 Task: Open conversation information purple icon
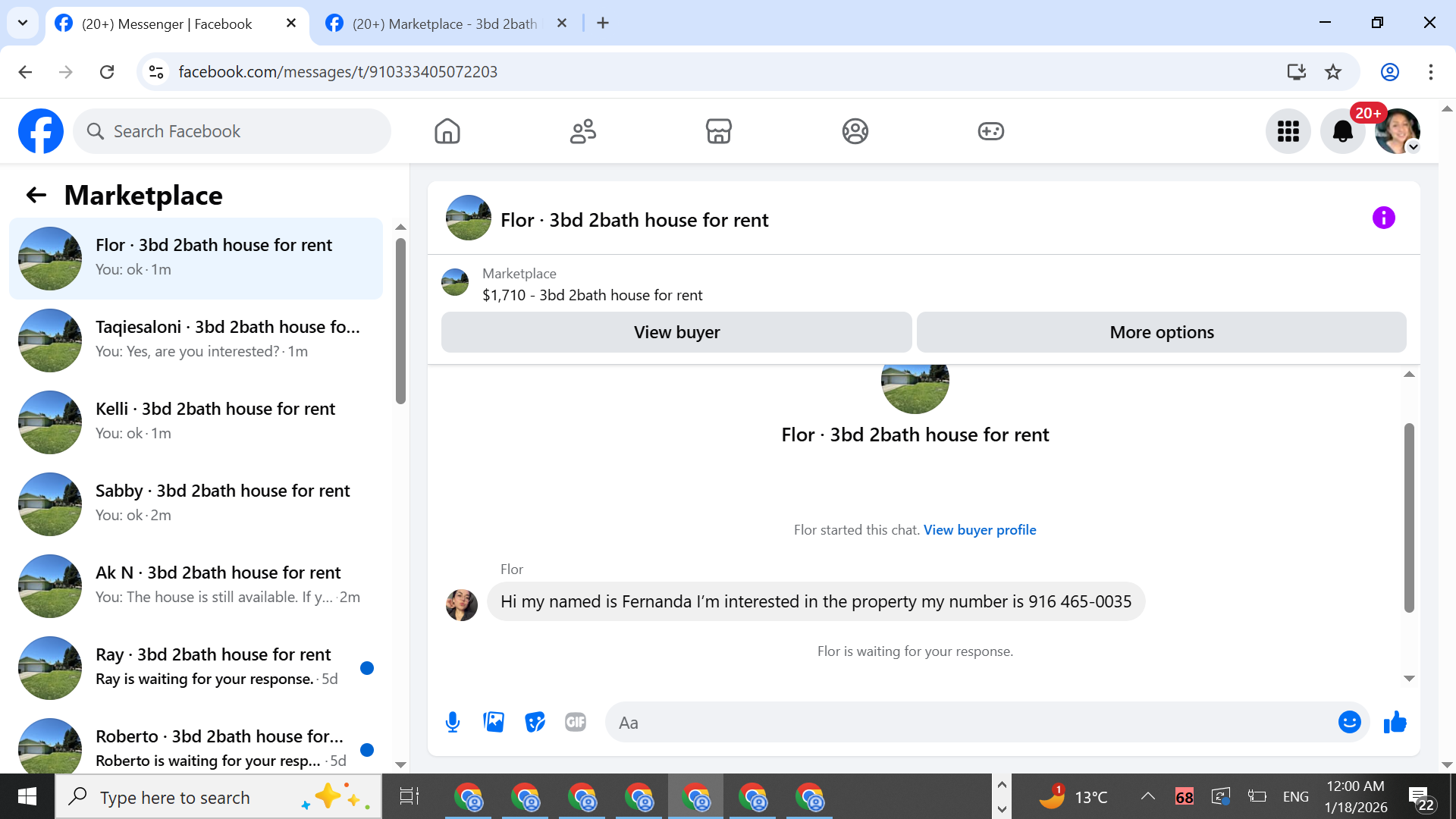[1383, 218]
